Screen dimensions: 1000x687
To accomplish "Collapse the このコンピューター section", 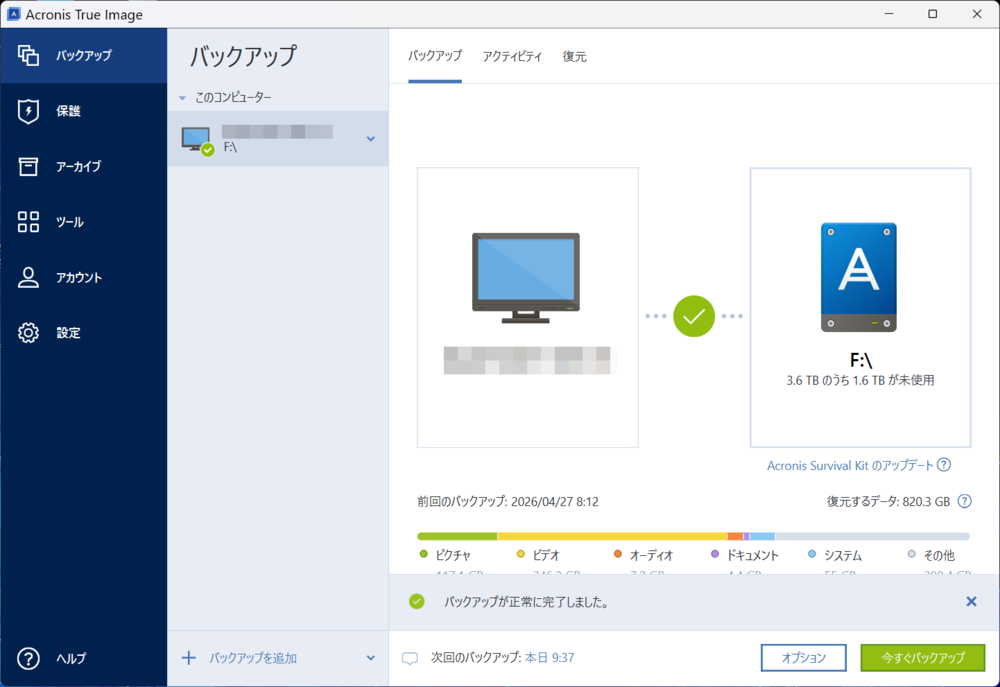I will pos(182,98).
